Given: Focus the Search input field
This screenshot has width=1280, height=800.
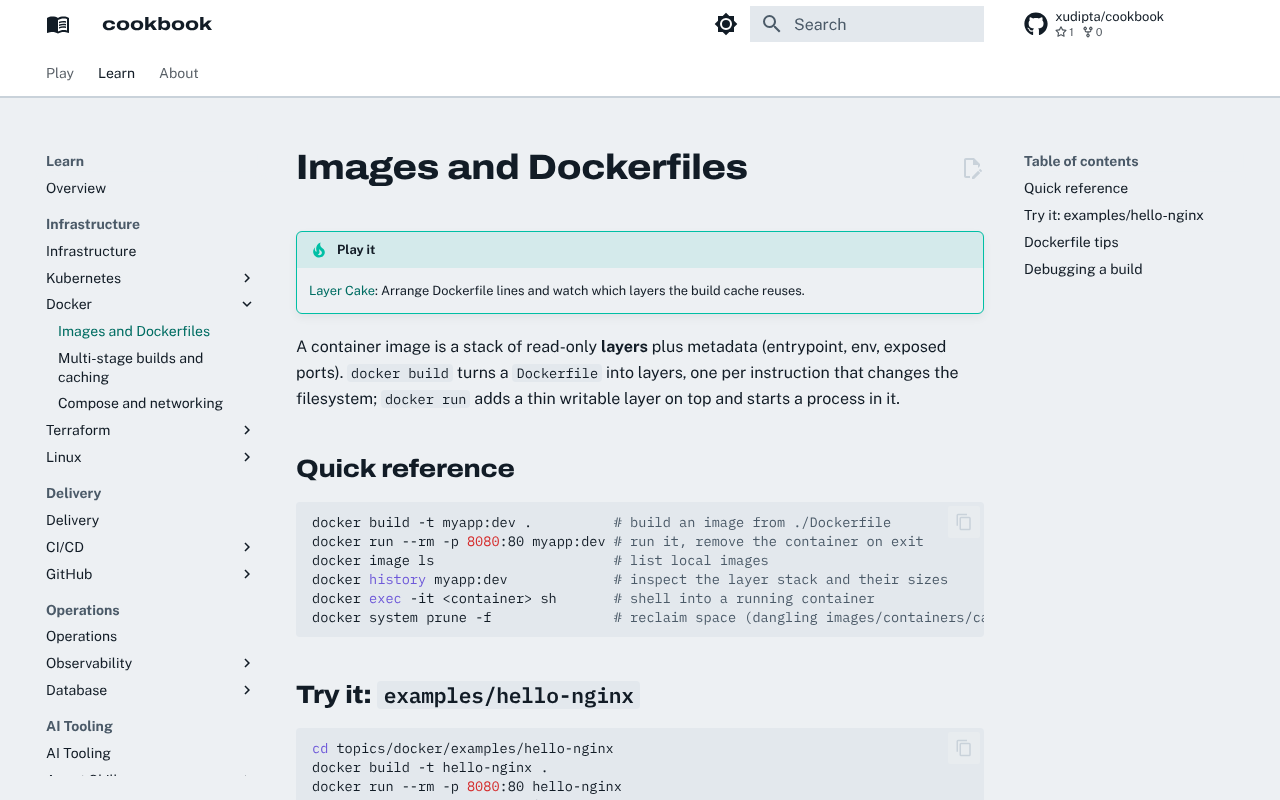Looking at the screenshot, I should [x=867, y=24].
